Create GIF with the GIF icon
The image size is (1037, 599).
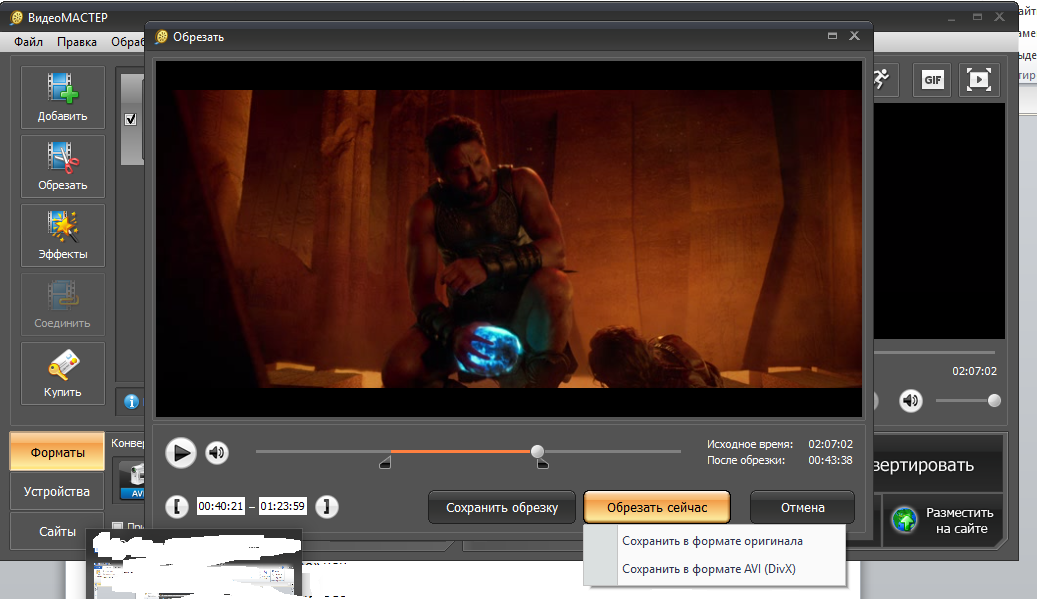933,80
